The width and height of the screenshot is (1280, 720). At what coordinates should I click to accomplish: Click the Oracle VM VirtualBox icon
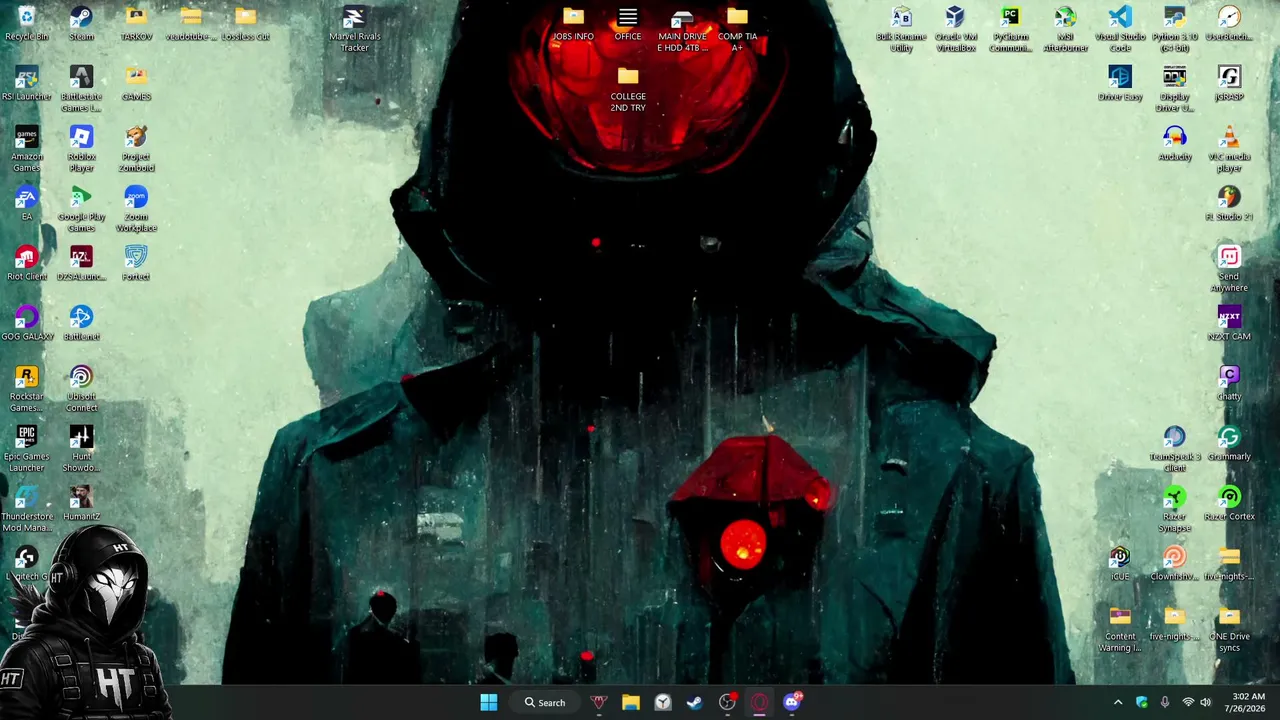pyautogui.click(x=955, y=29)
